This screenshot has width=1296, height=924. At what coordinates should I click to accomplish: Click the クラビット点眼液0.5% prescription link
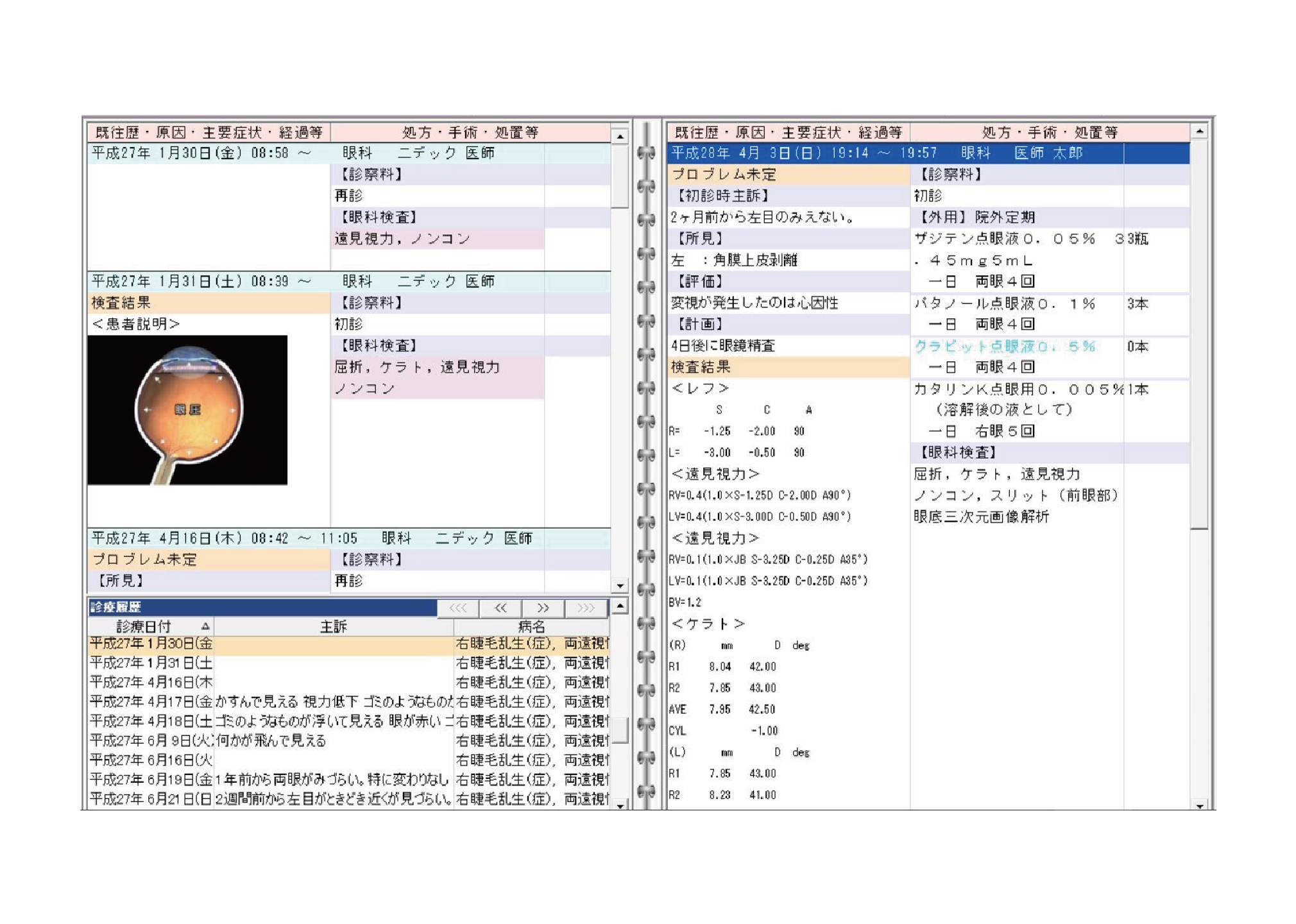[1005, 346]
